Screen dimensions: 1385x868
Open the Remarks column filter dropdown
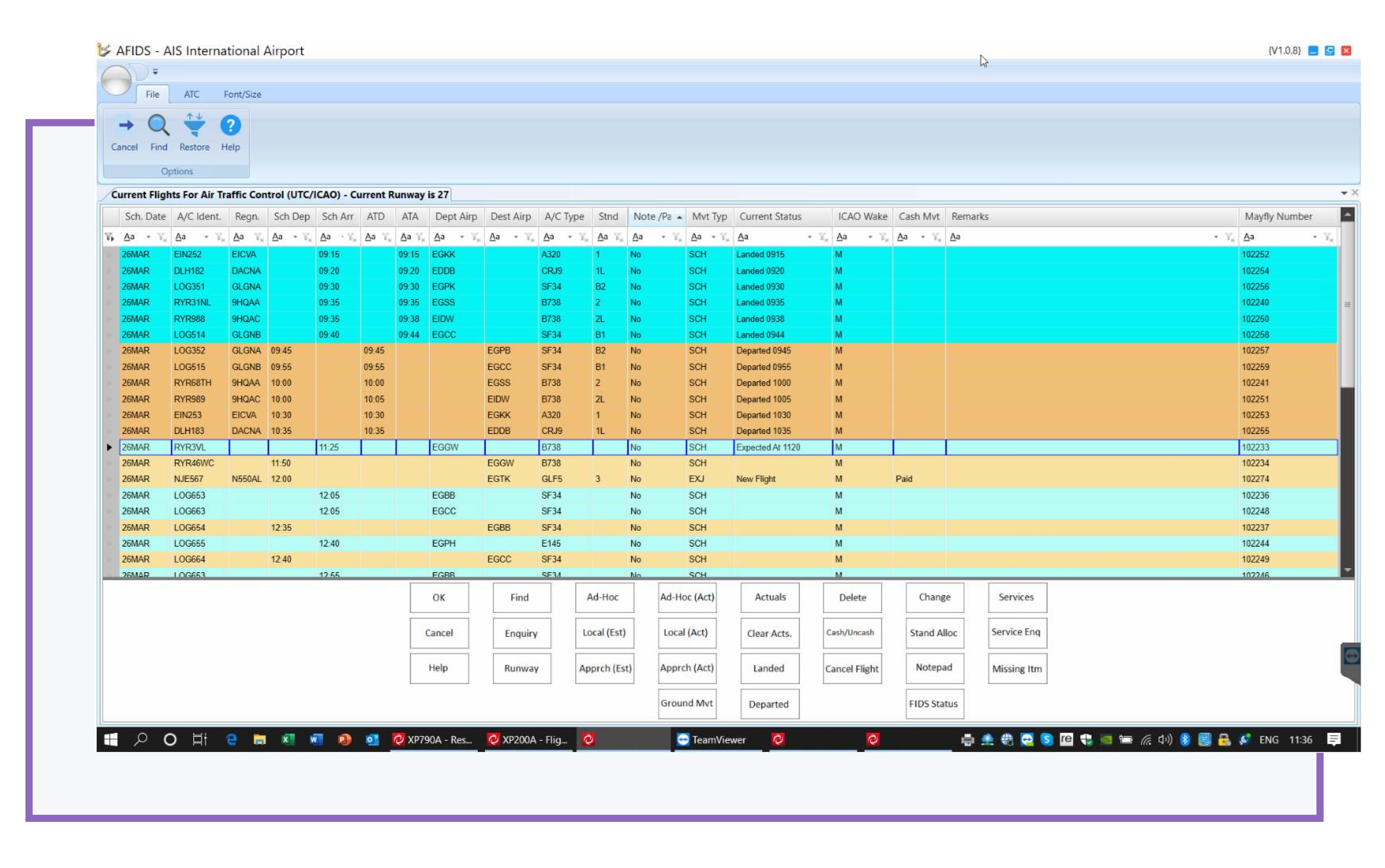[x=1216, y=237]
